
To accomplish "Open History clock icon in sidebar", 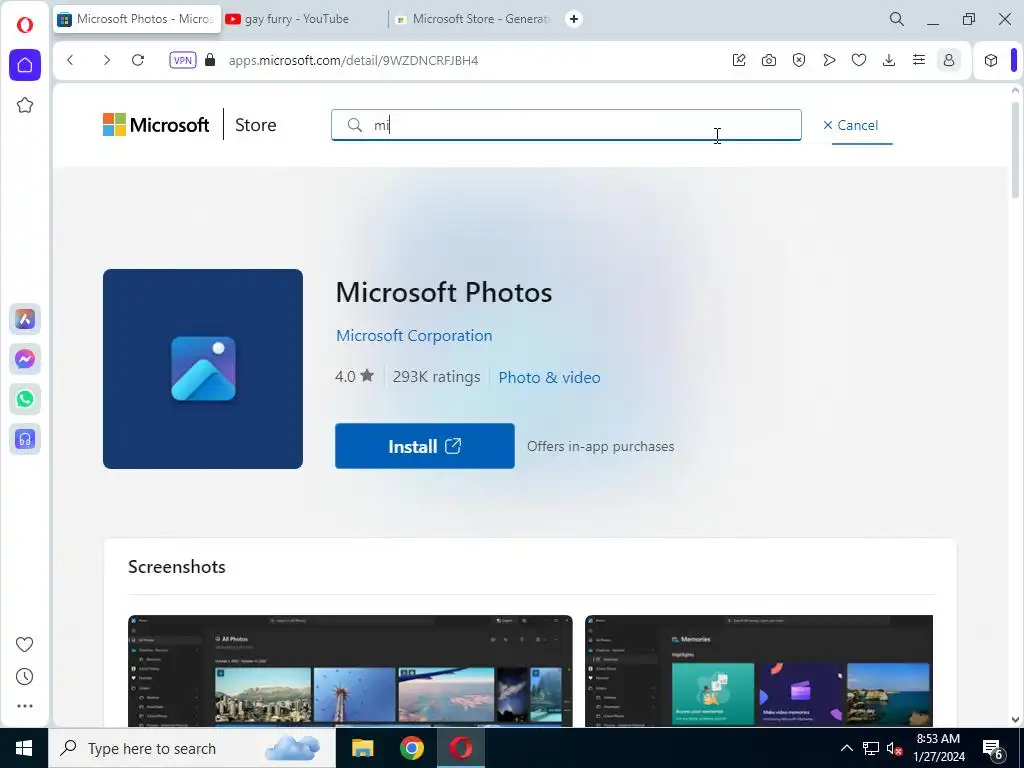I will click(25, 677).
